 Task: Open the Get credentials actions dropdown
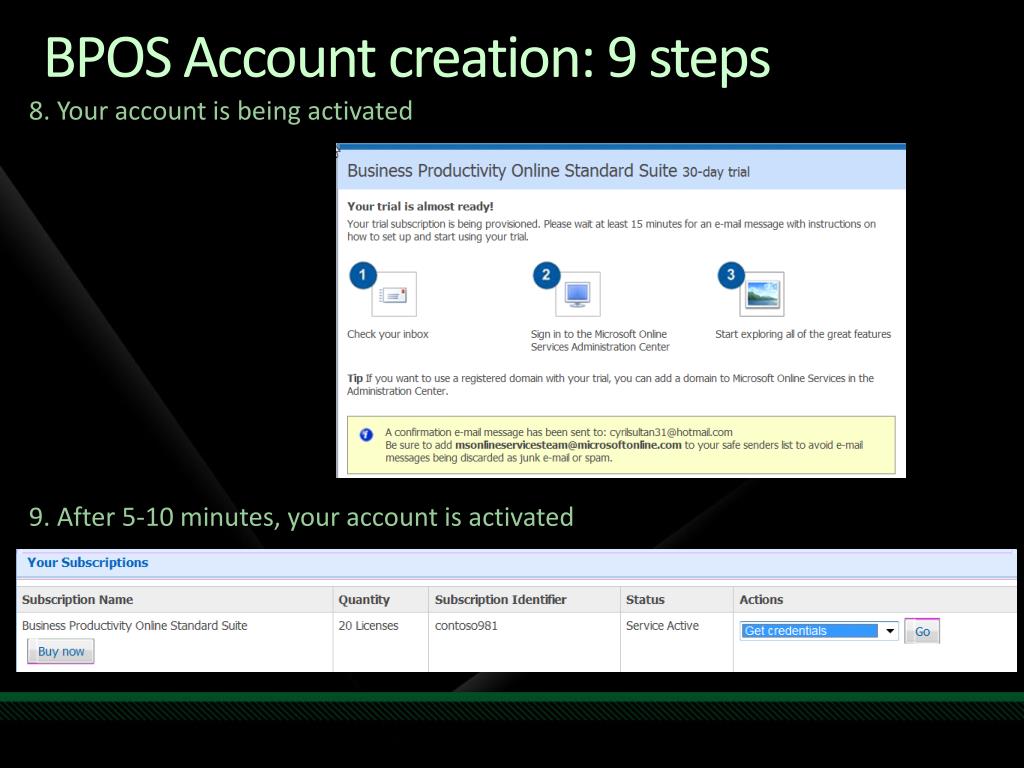click(x=819, y=631)
